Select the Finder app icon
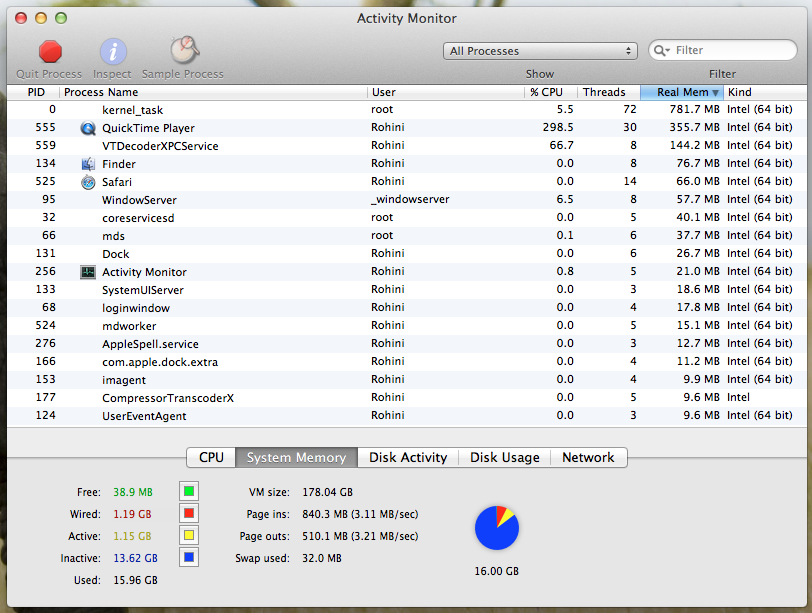 89,164
